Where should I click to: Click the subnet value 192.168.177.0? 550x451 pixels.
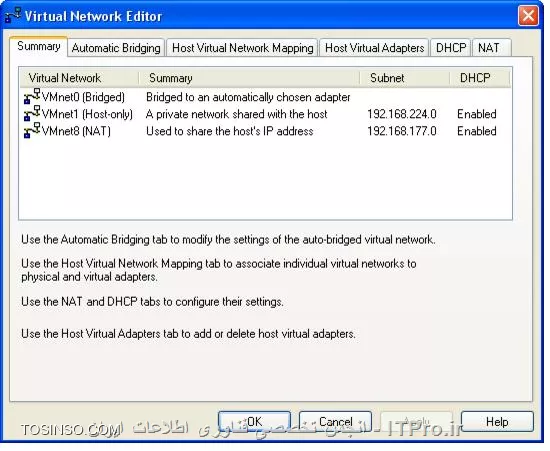pyautogui.click(x=402, y=131)
